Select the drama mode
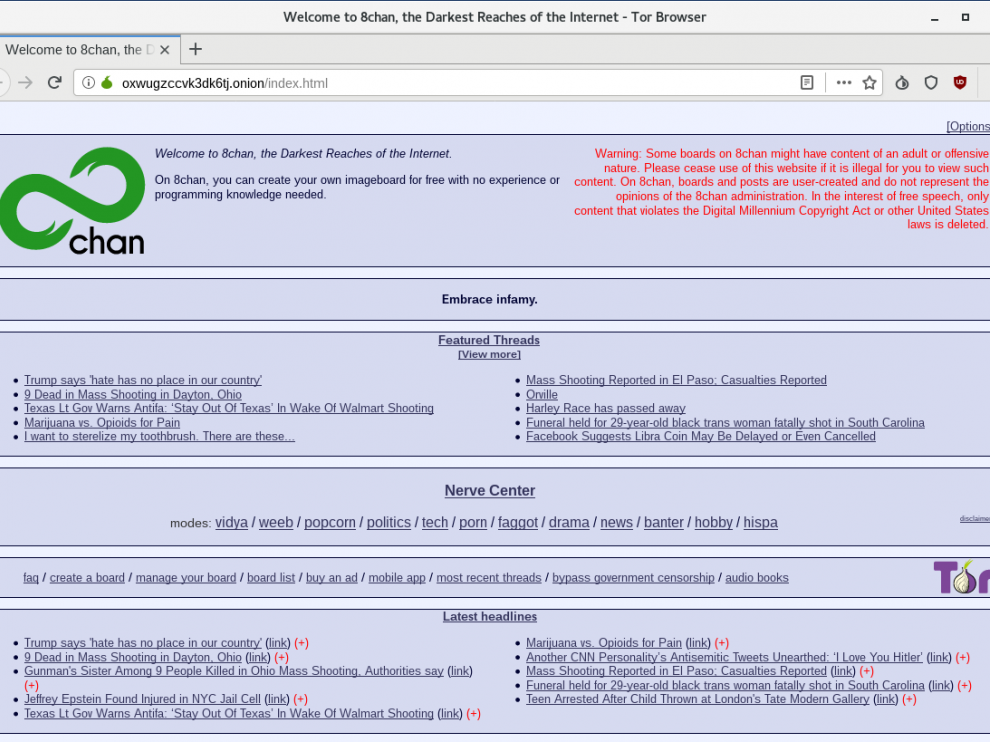This screenshot has width=990, height=742. 569,522
